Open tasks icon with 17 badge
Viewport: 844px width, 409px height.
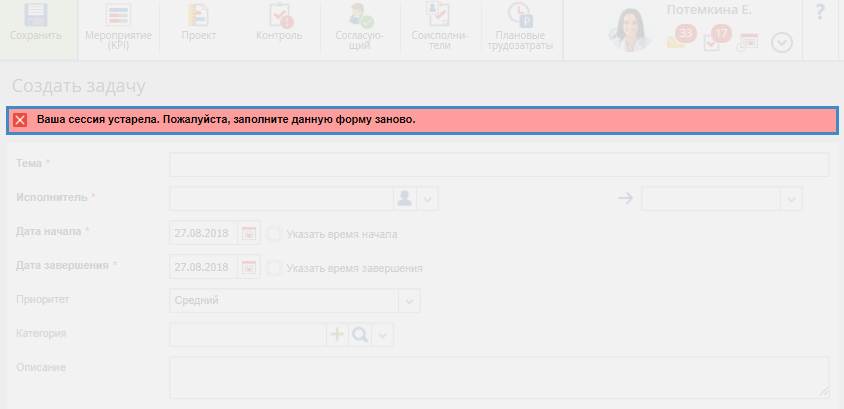pyautogui.click(x=718, y=38)
